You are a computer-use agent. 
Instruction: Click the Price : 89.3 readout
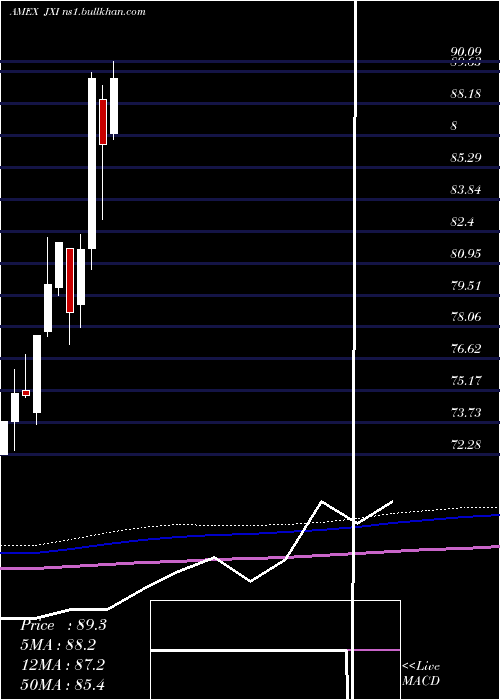63,625
